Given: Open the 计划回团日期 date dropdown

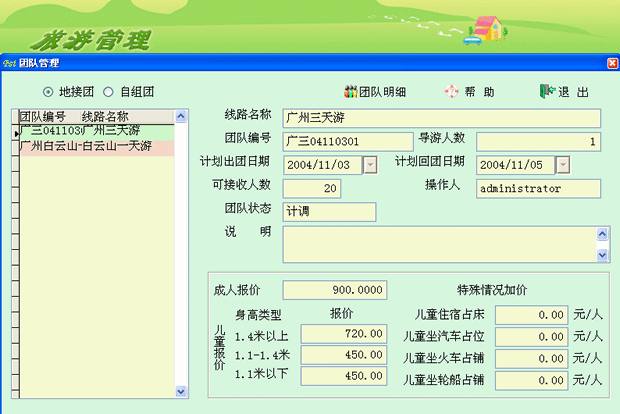Looking at the screenshot, I should 563,165.
